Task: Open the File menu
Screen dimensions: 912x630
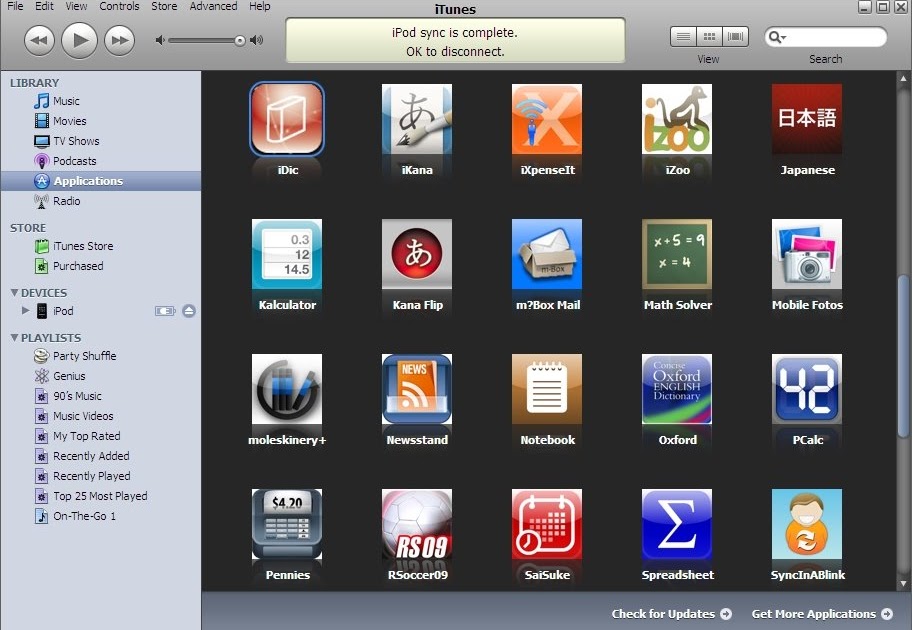Action: 15,6
